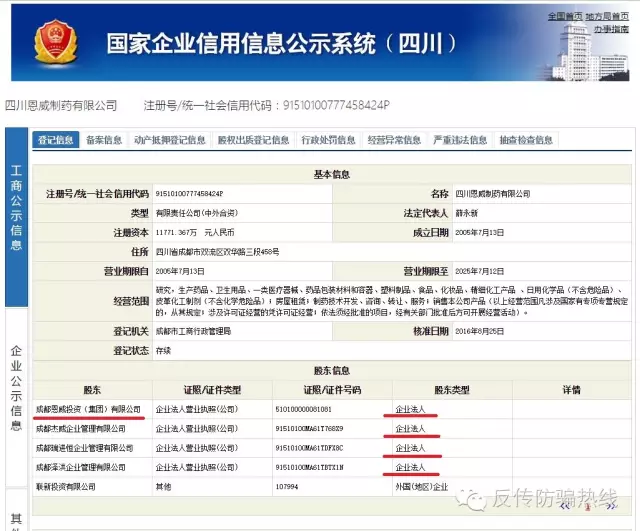Screen dimensions: 640x531
Task: Click the 详情 column header
Action: click(x=571, y=390)
